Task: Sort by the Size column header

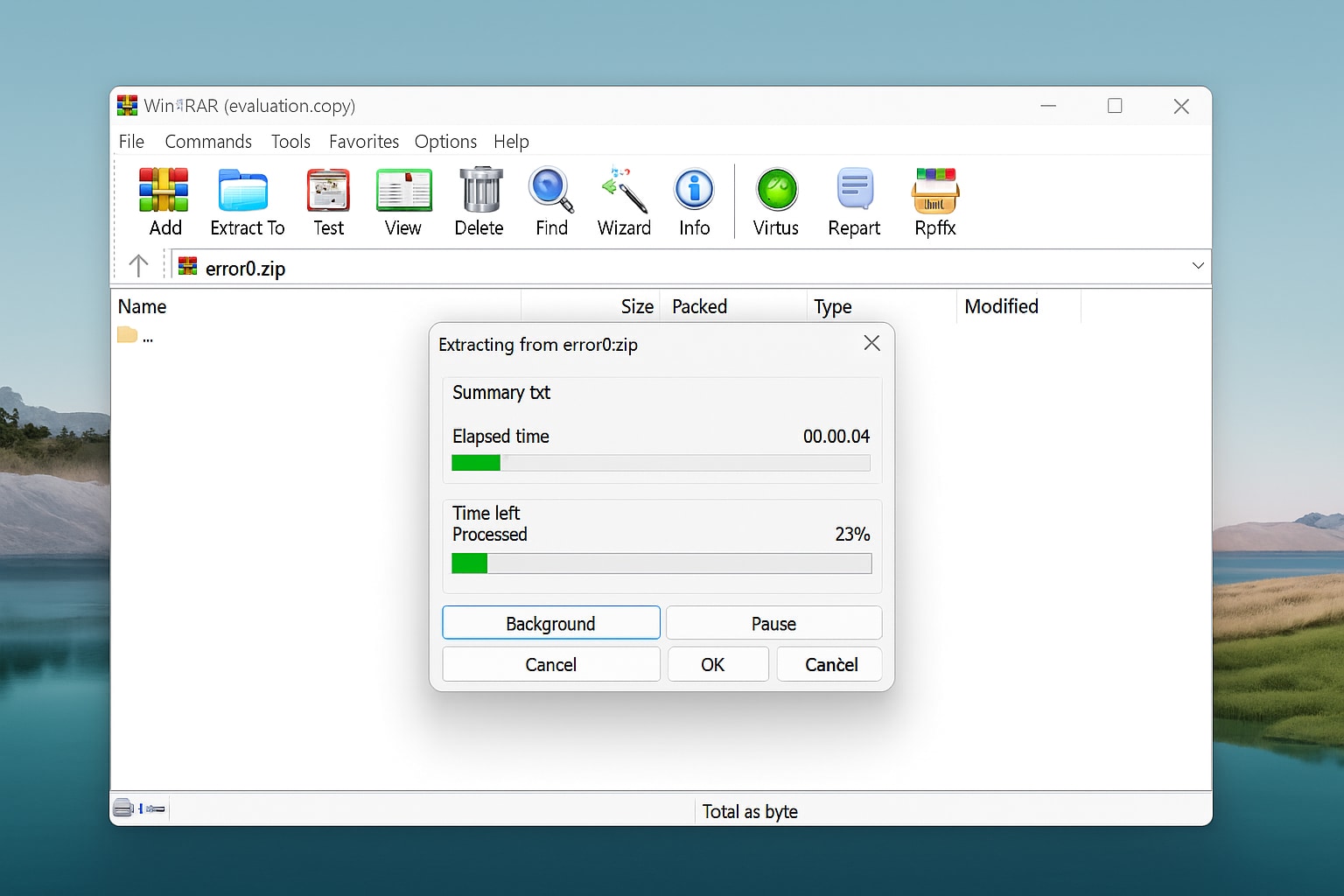Action: point(591,306)
